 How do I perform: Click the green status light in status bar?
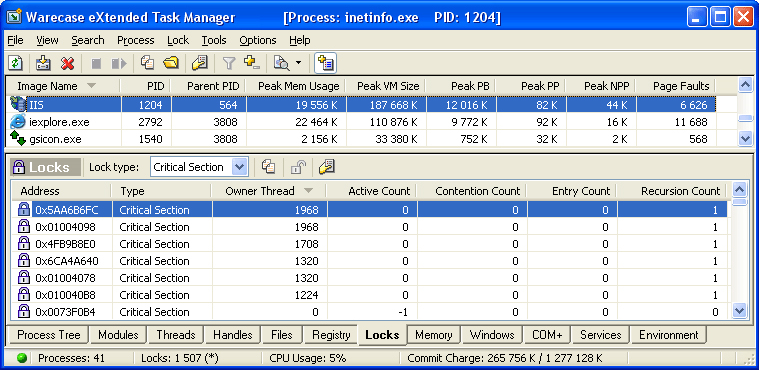(21, 358)
